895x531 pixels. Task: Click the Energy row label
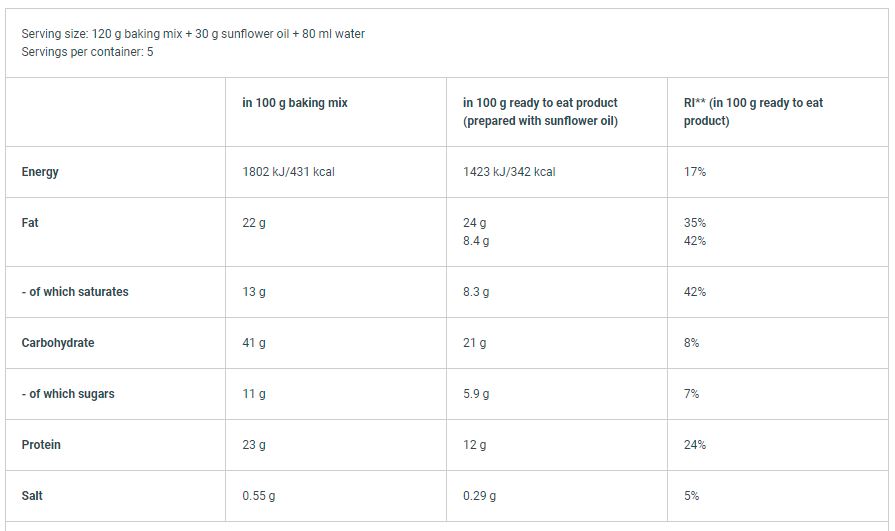click(x=40, y=172)
